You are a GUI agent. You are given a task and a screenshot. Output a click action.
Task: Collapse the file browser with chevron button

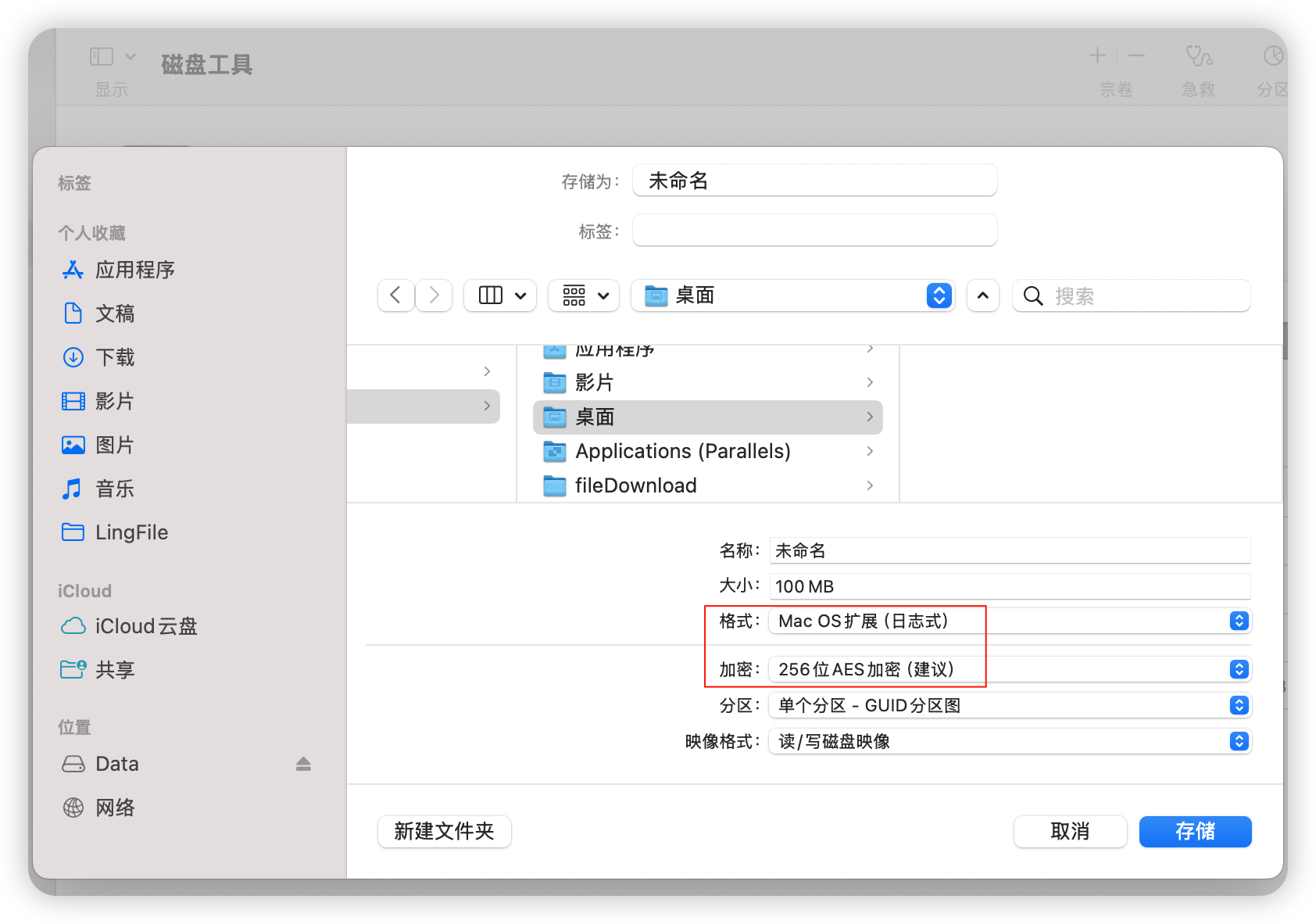click(983, 295)
